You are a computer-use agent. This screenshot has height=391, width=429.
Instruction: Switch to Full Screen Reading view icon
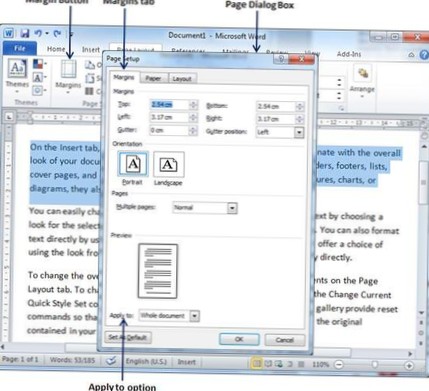coord(268,364)
